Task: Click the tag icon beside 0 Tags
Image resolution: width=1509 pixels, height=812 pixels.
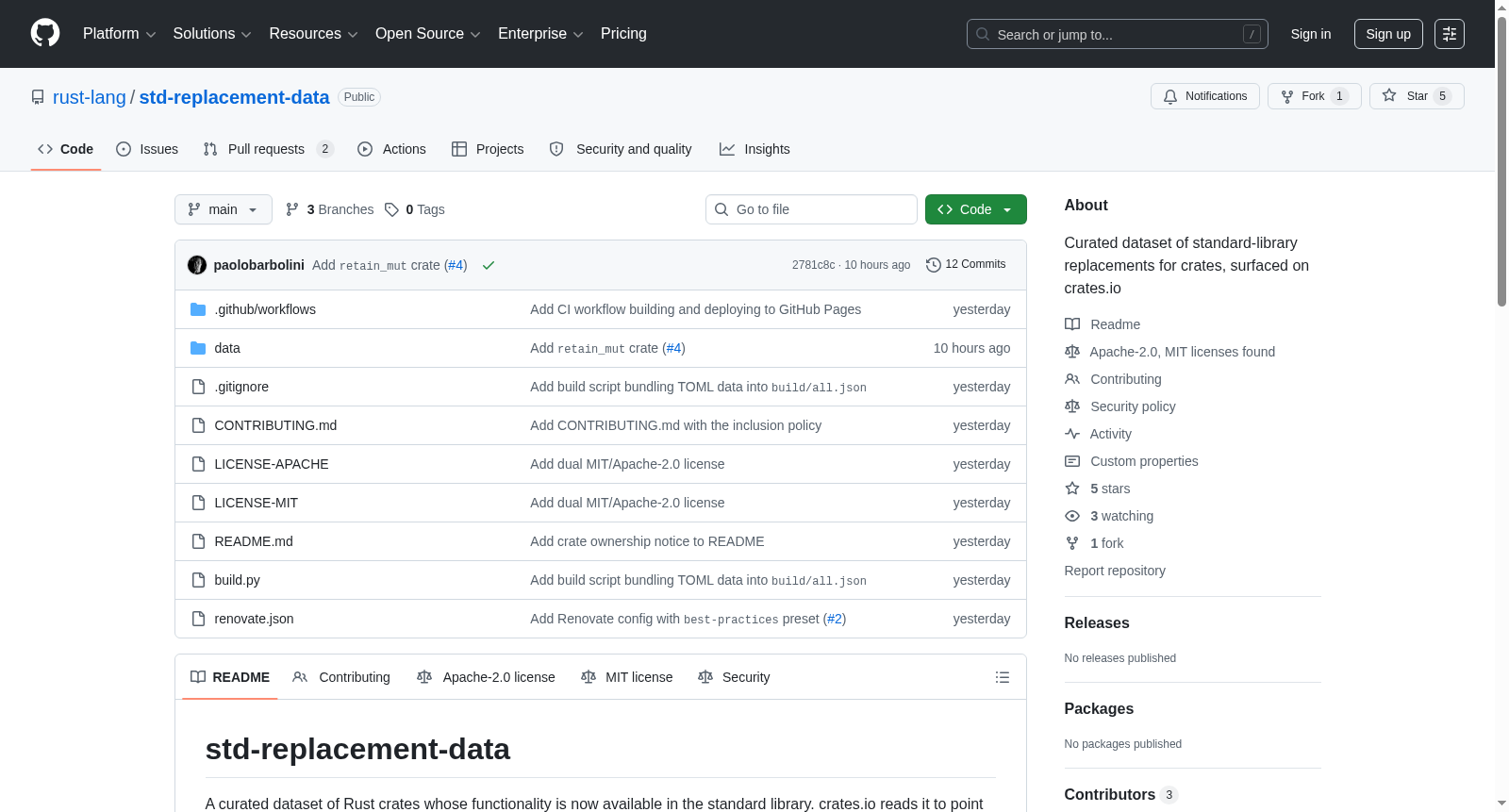Action: [x=391, y=209]
